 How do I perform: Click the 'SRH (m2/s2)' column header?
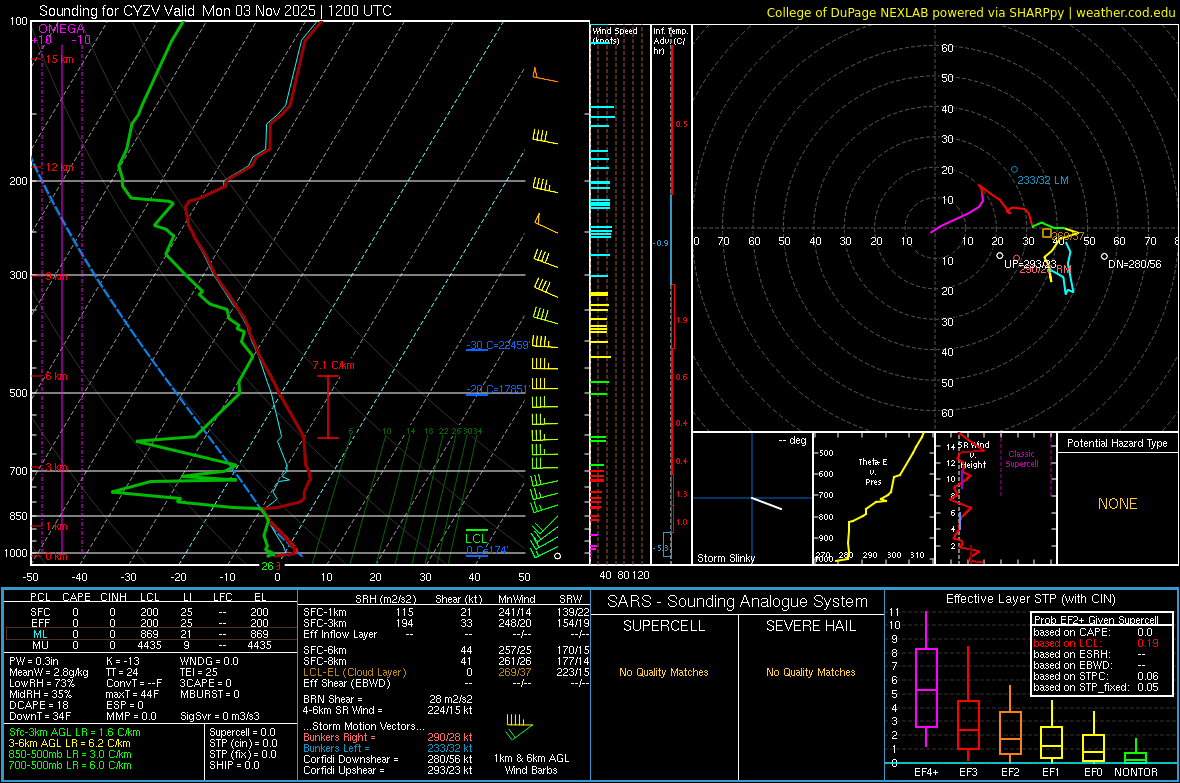(386, 599)
